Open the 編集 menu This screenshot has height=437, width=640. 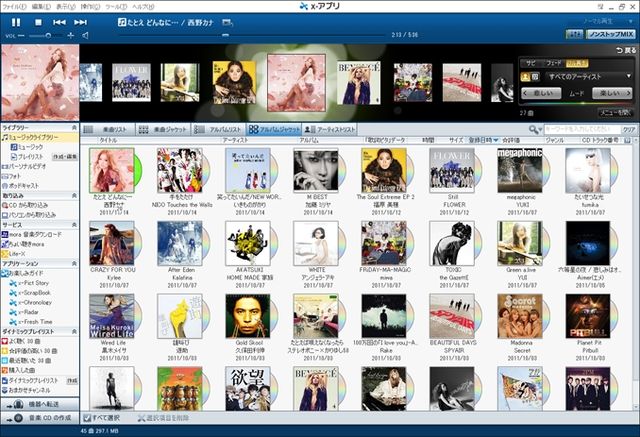41,7
